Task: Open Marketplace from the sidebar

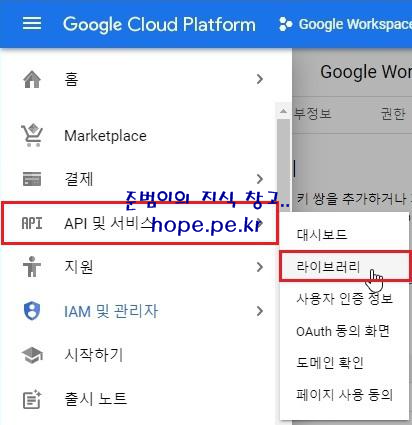Action: point(138,136)
